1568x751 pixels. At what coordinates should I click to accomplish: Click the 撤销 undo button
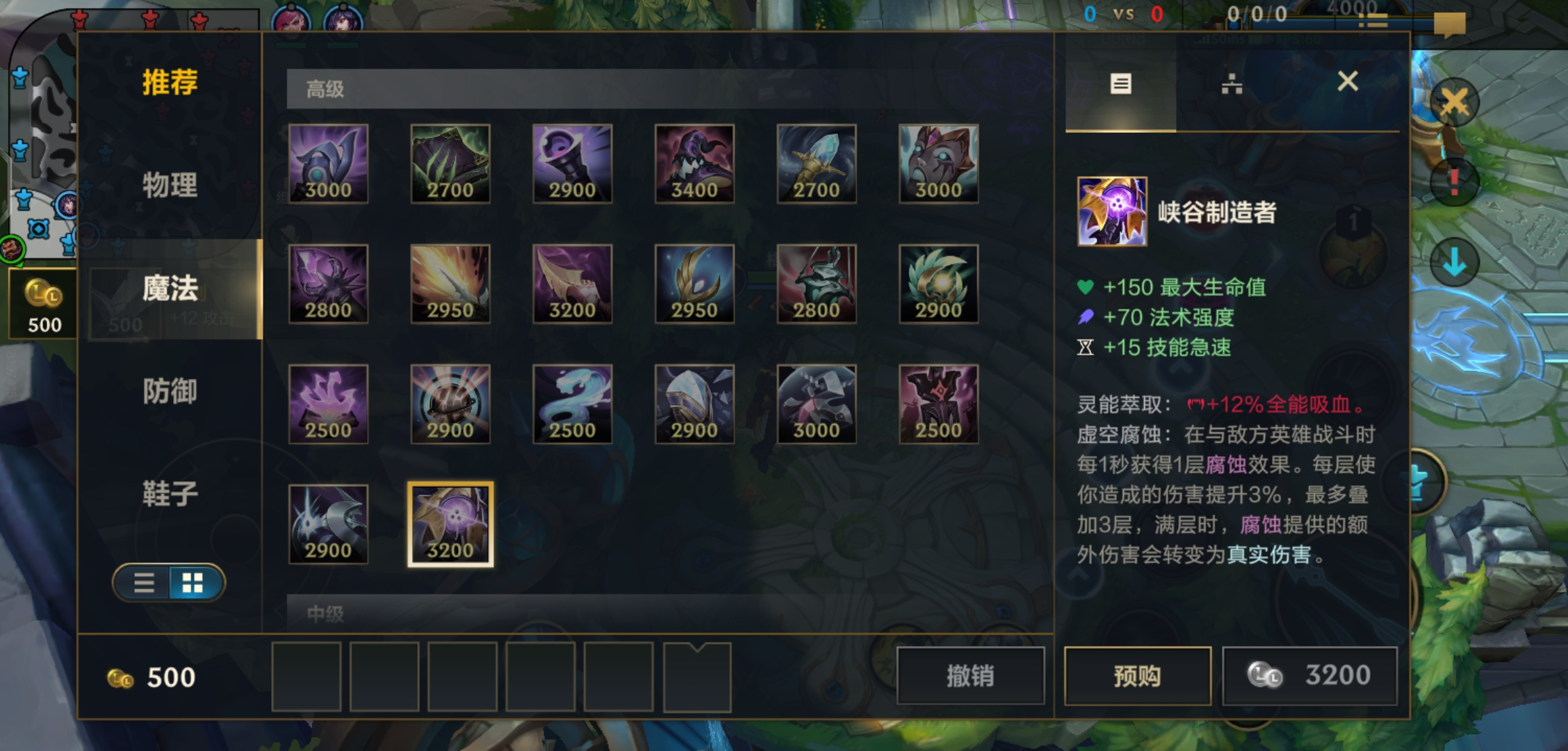coord(970,676)
